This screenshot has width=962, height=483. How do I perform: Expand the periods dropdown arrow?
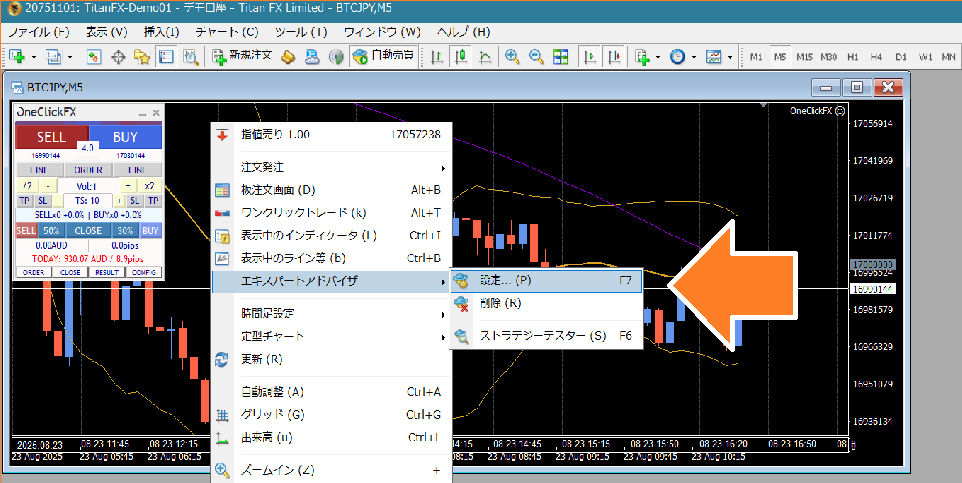click(693, 57)
